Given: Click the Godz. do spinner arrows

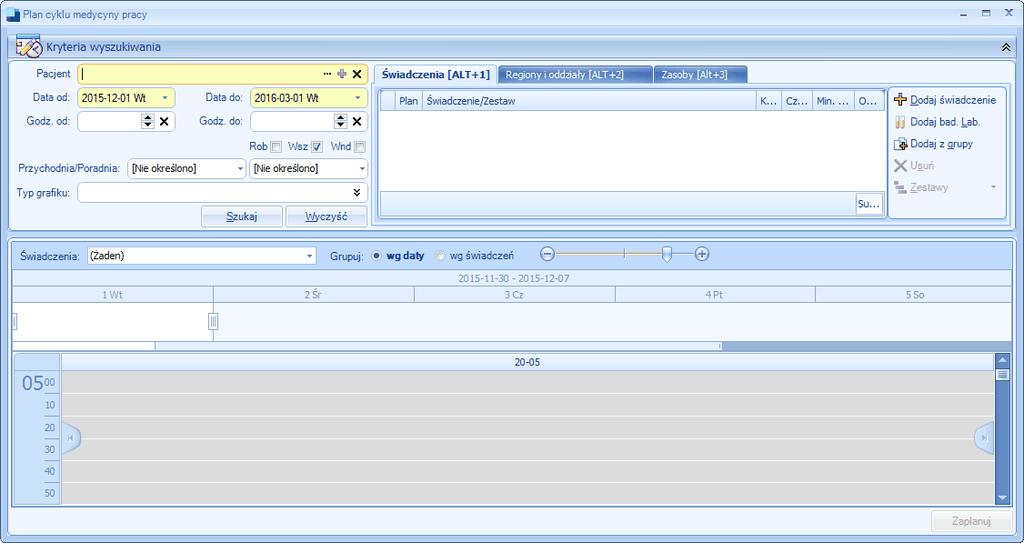Looking at the screenshot, I should coord(341,122).
